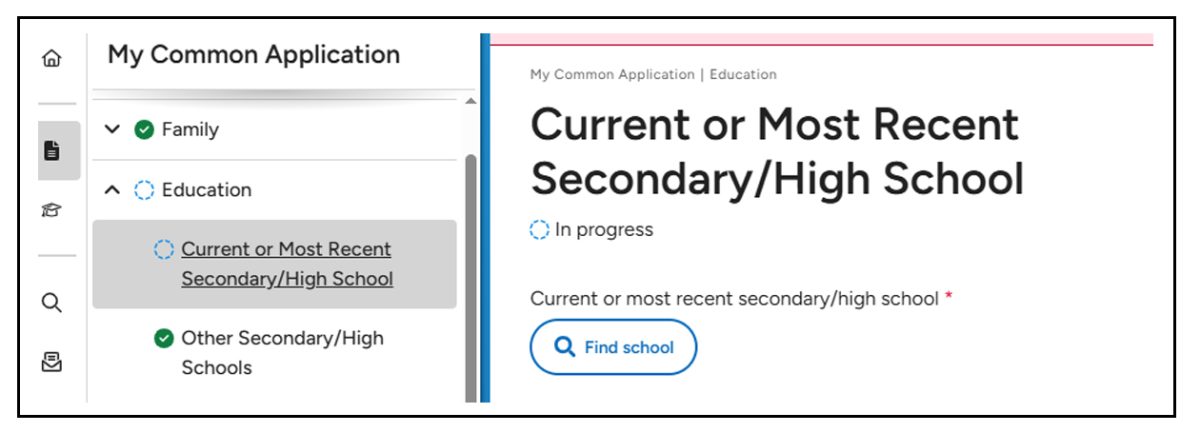1200x433 pixels.
Task: Click the green checkmark next to Family
Action: [144, 130]
